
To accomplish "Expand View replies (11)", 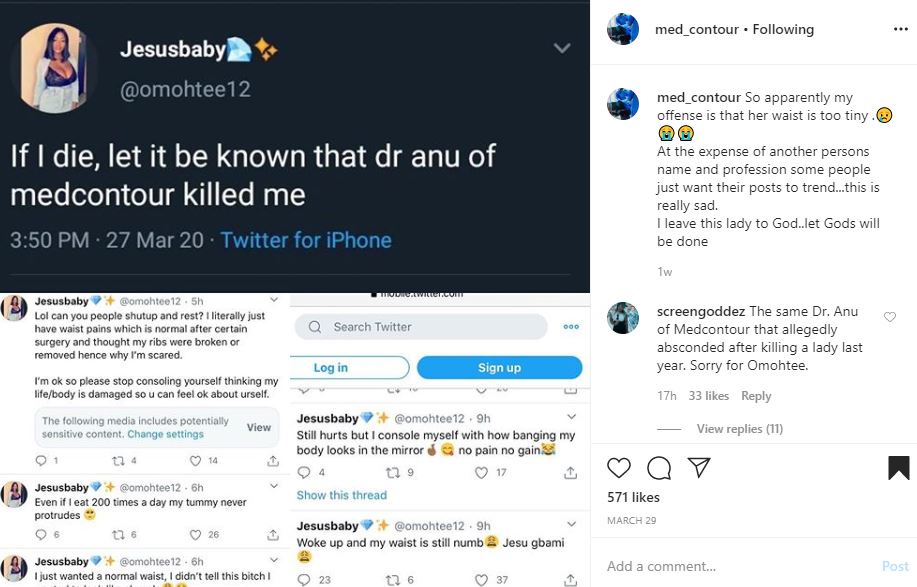I will coord(739,429).
